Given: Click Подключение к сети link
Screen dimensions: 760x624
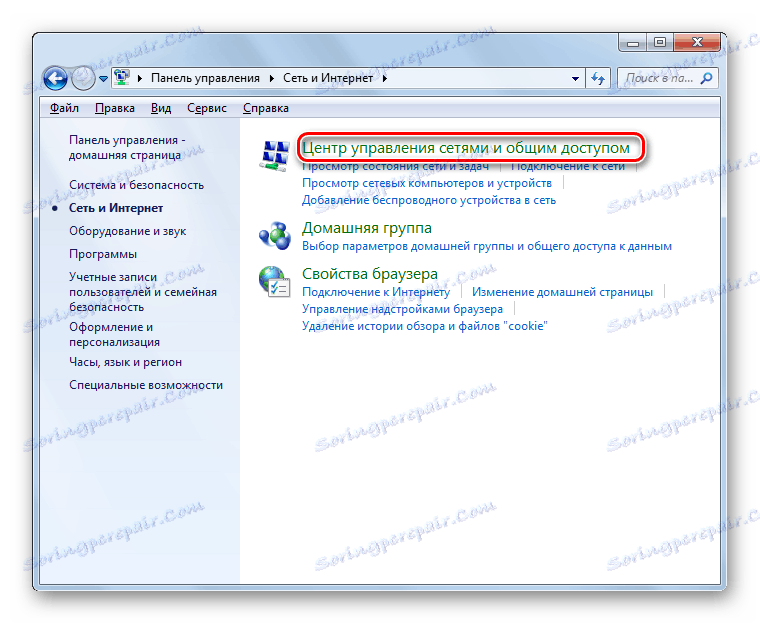Looking at the screenshot, I should coord(568,166).
